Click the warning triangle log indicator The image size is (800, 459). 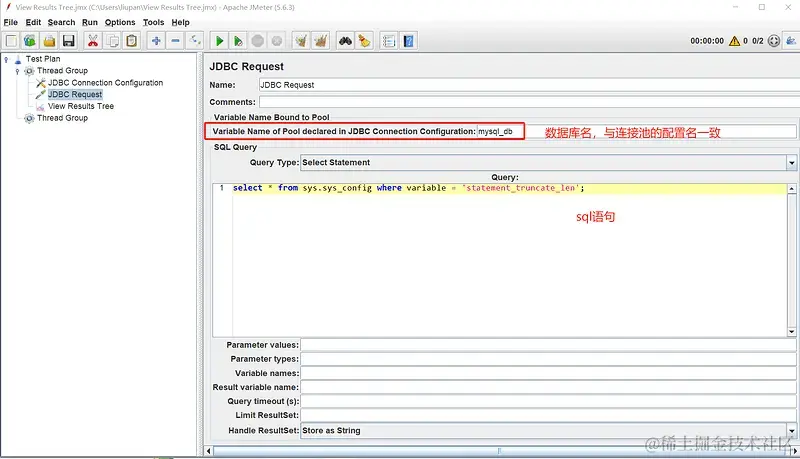[735, 41]
